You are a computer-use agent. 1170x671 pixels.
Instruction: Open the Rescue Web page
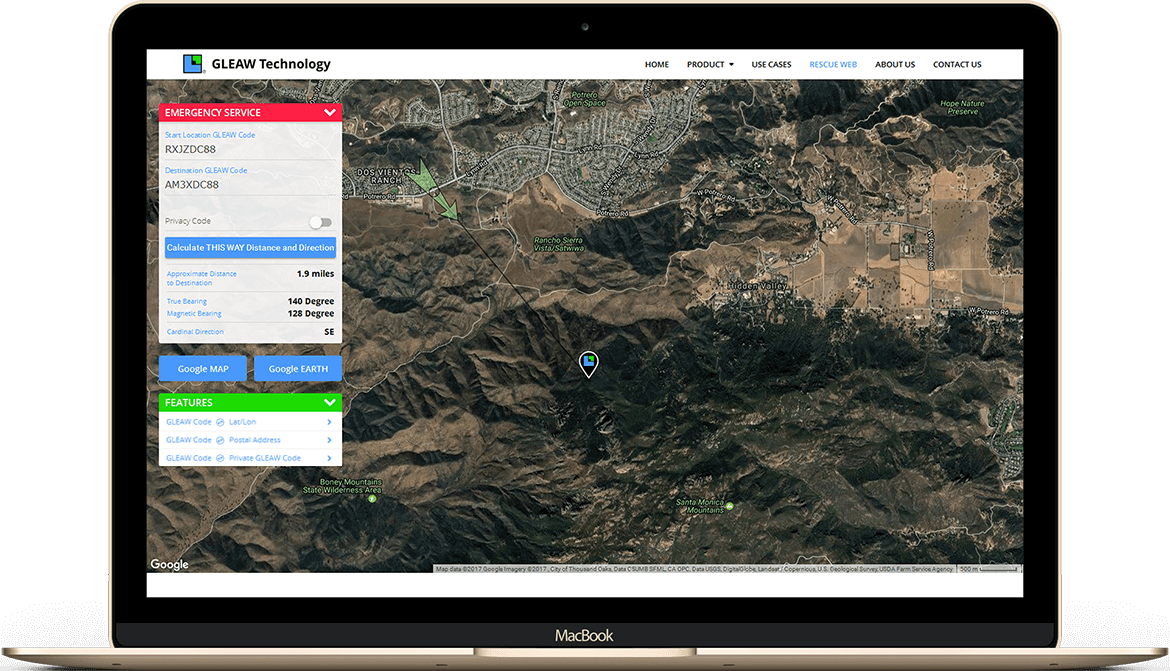pos(833,65)
